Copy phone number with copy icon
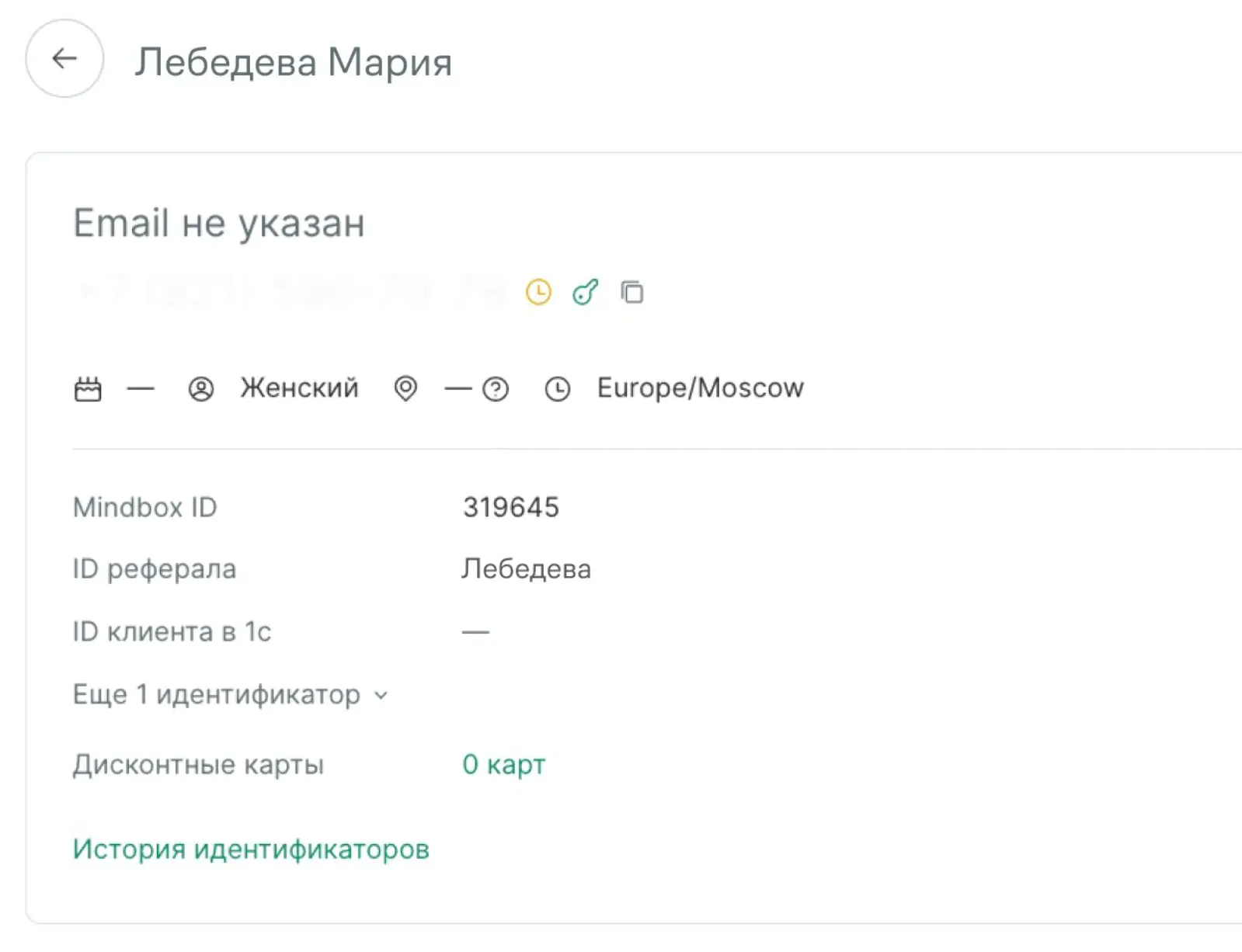This screenshot has width=1242, height=952. pyautogui.click(x=632, y=292)
